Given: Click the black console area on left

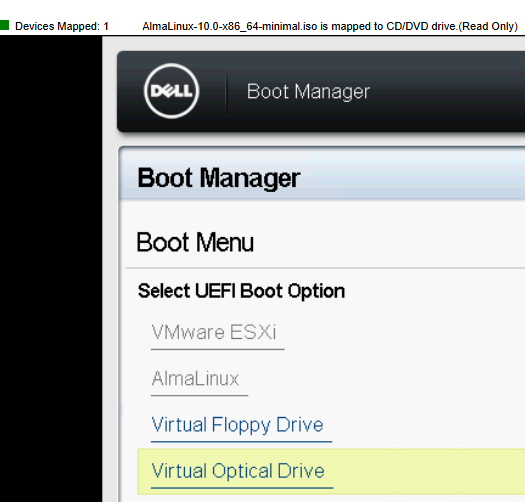Looking at the screenshot, I should (x=51, y=268).
